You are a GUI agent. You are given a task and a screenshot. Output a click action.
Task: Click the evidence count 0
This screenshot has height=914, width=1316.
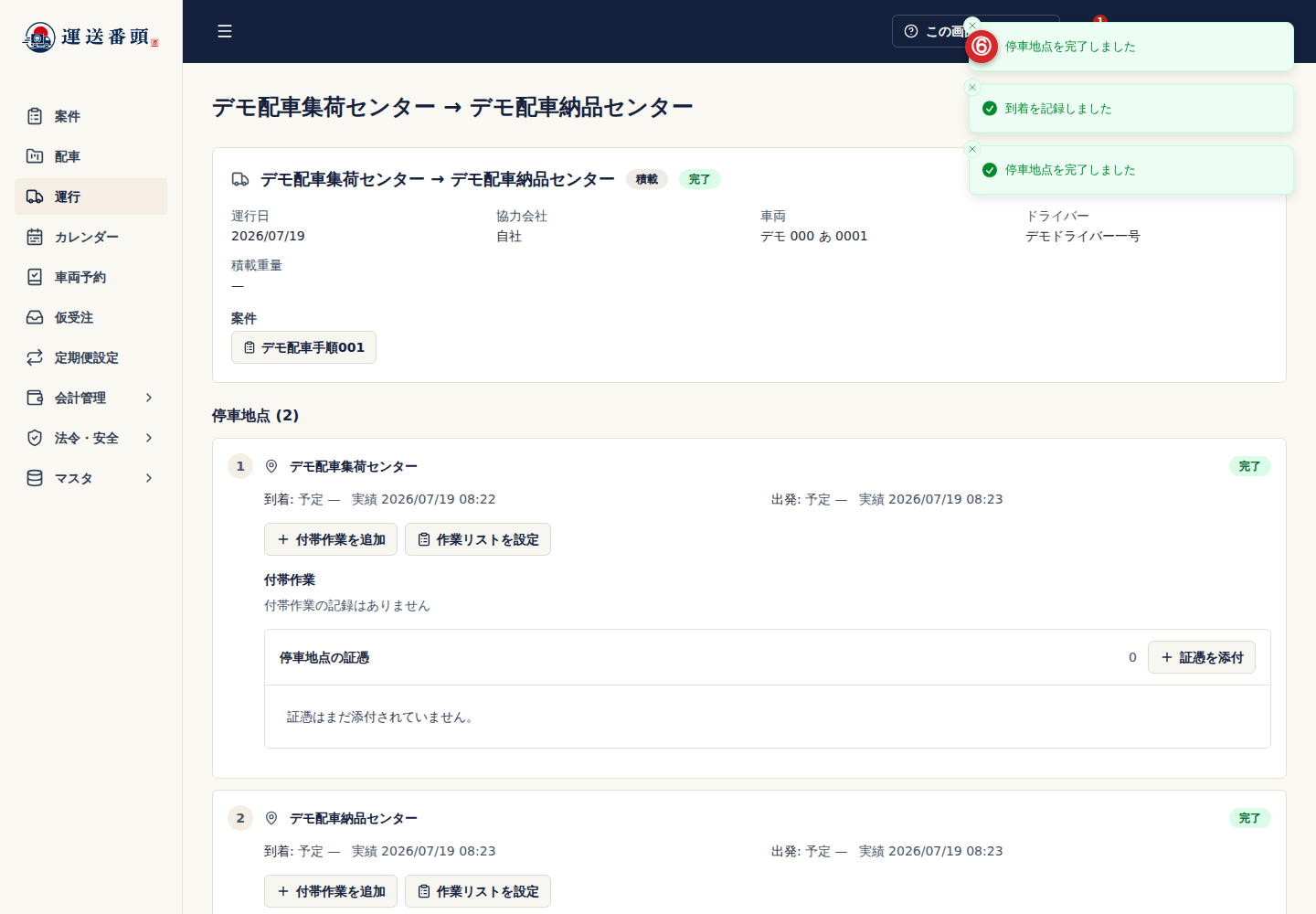pyautogui.click(x=1132, y=657)
